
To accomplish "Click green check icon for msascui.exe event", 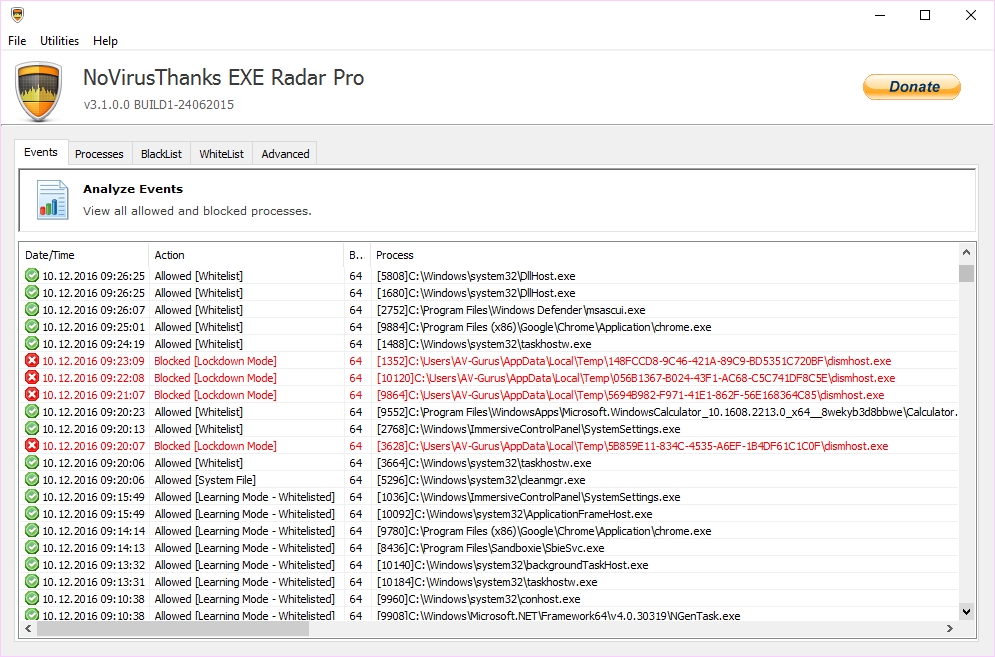I will point(32,310).
